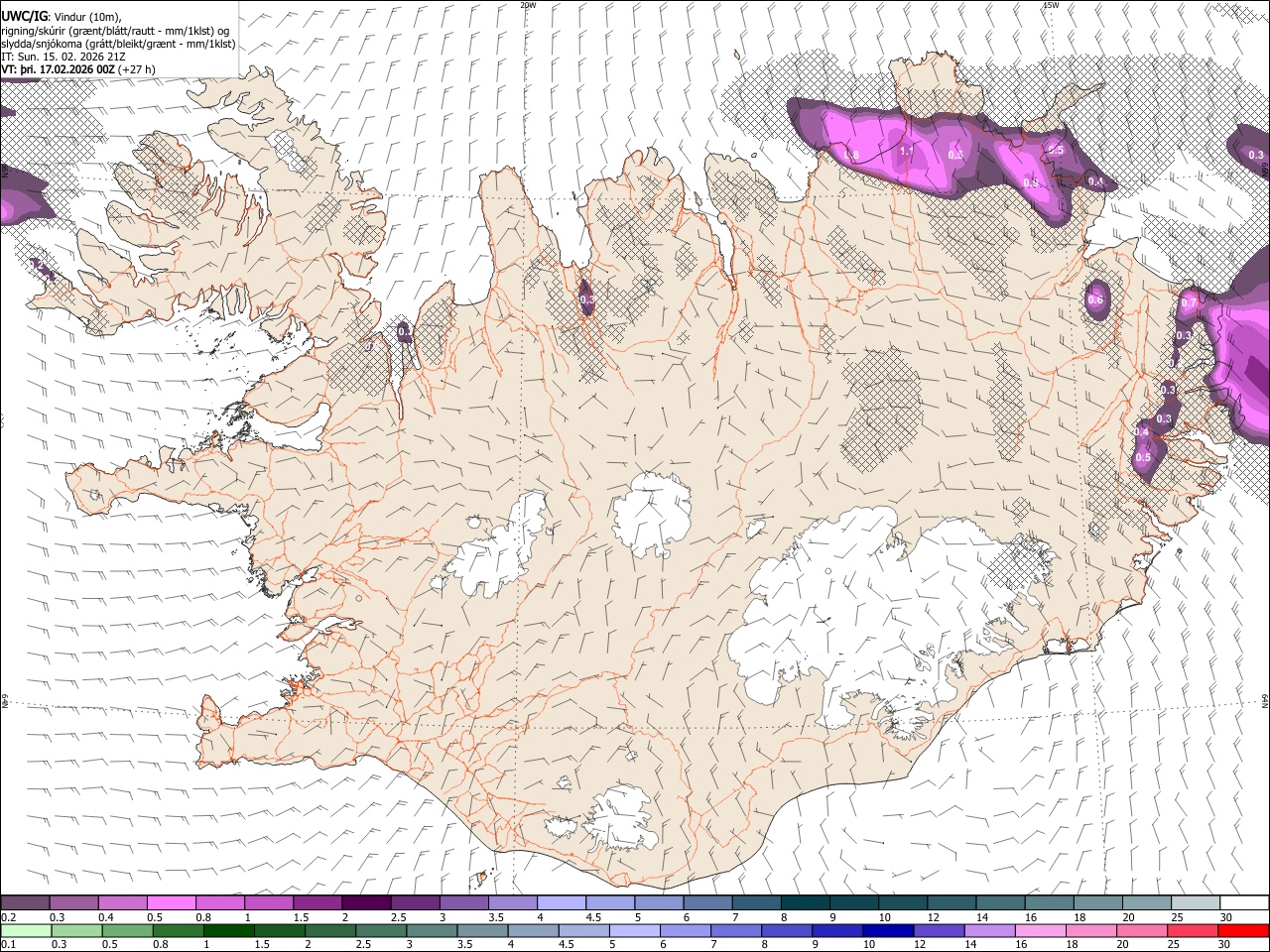Click the darkest purple 0.2 swatch in upper legend
The height and width of the screenshot is (952, 1270).
pyautogui.click(x=25, y=902)
